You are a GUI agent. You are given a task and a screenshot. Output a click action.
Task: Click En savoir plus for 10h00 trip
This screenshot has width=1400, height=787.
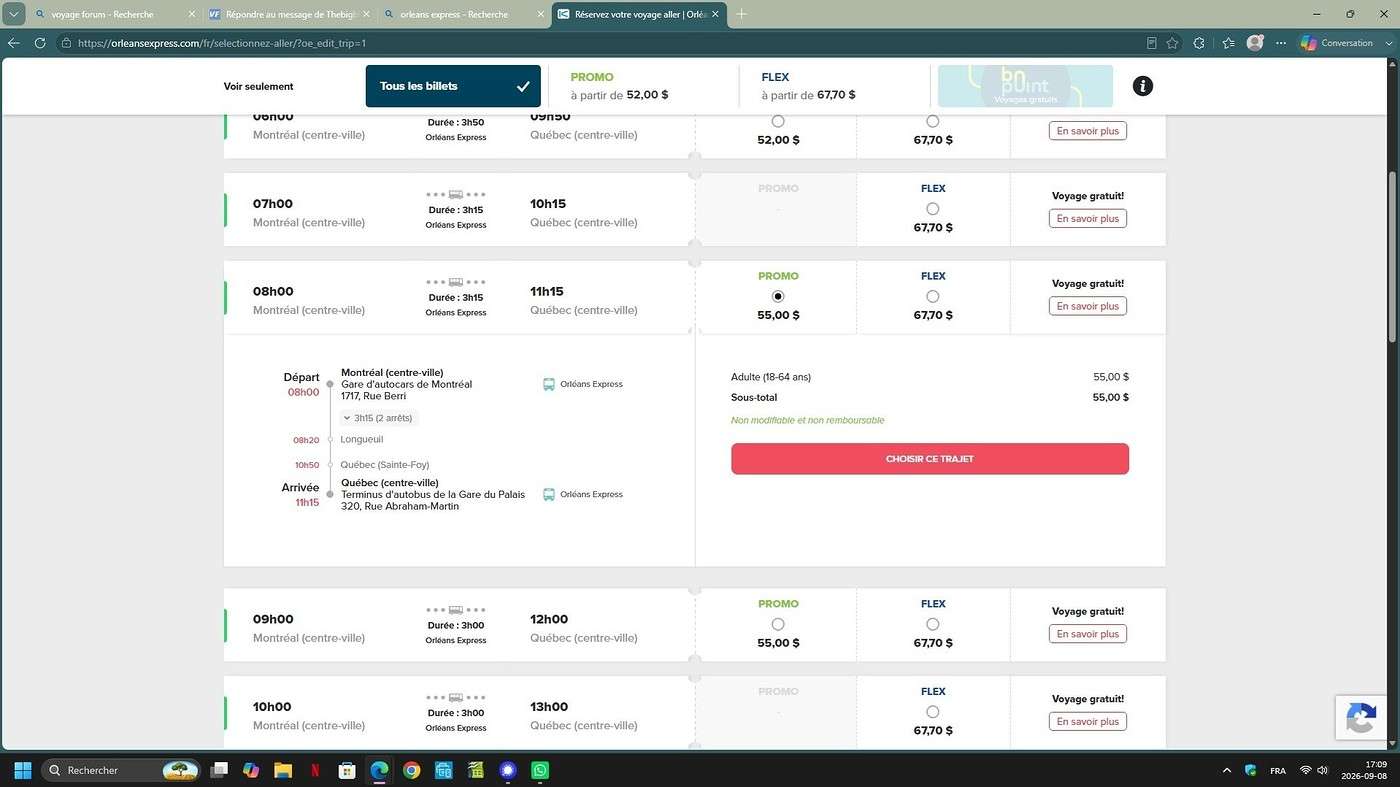pyautogui.click(x=1088, y=721)
